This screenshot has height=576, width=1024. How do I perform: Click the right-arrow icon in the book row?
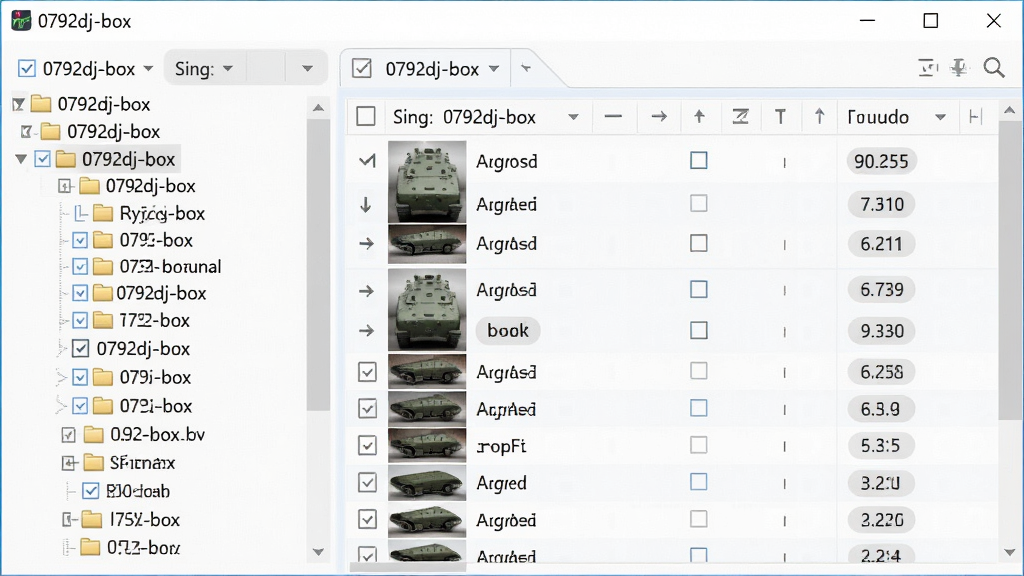tap(366, 330)
